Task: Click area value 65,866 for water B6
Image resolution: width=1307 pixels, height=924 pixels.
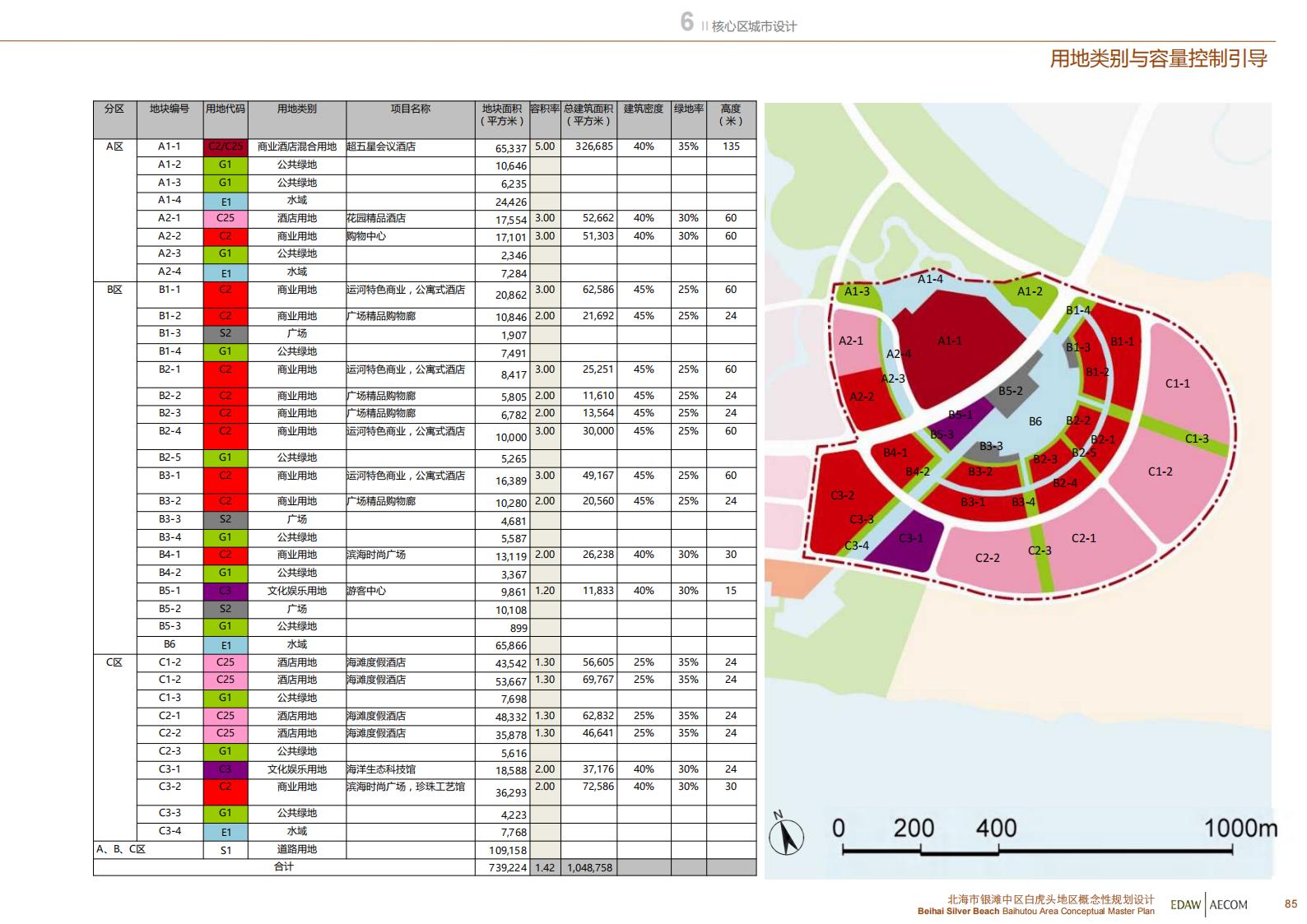Action: click(511, 647)
